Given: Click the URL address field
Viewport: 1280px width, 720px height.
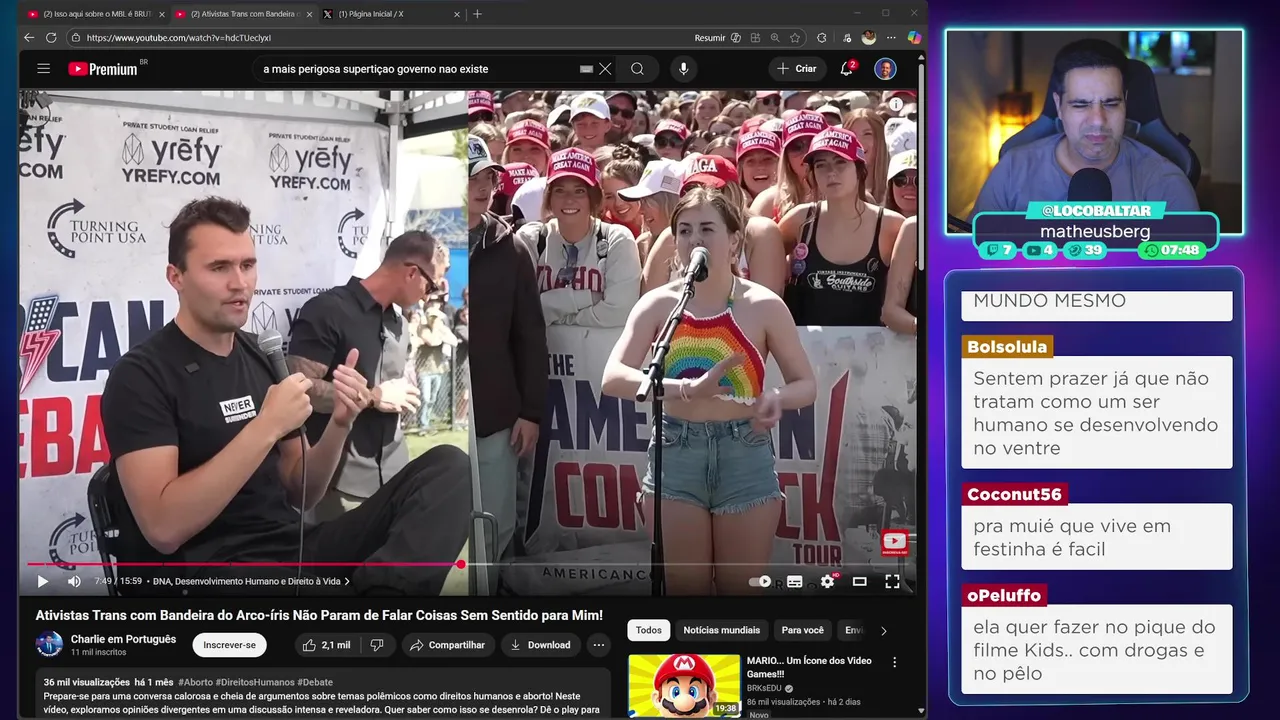Looking at the screenshot, I should click(380, 38).
